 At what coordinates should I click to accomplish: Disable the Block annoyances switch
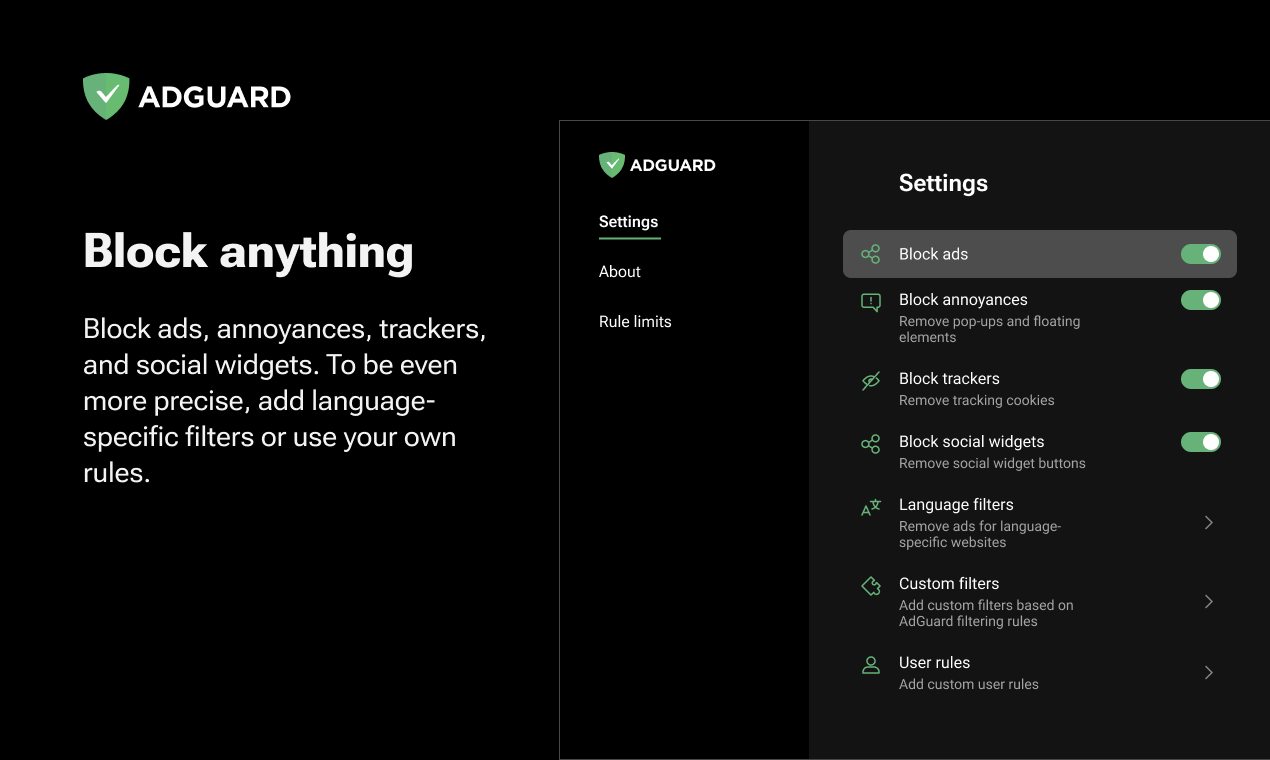click(x=1201, y=300)
